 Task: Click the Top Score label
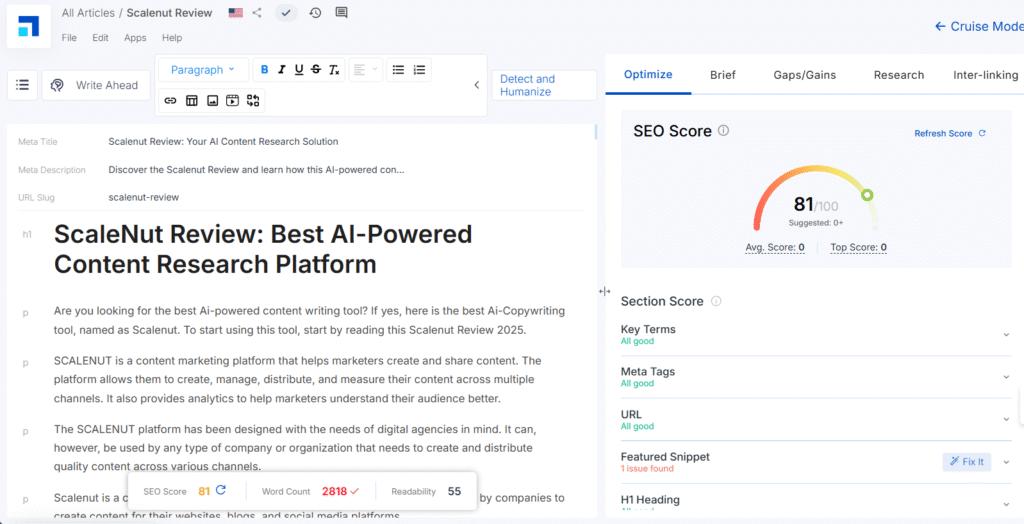coord(858,248)
